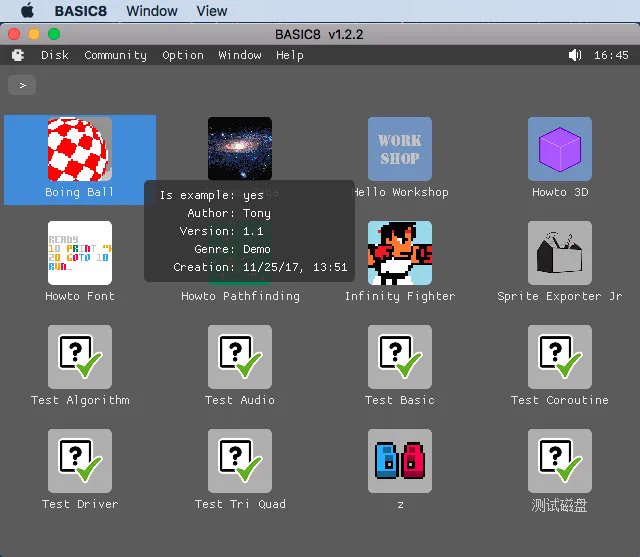The height and width of the screenshot is (557, 640).
Task: Open the Option menu
Action: [x=183, y=55]
